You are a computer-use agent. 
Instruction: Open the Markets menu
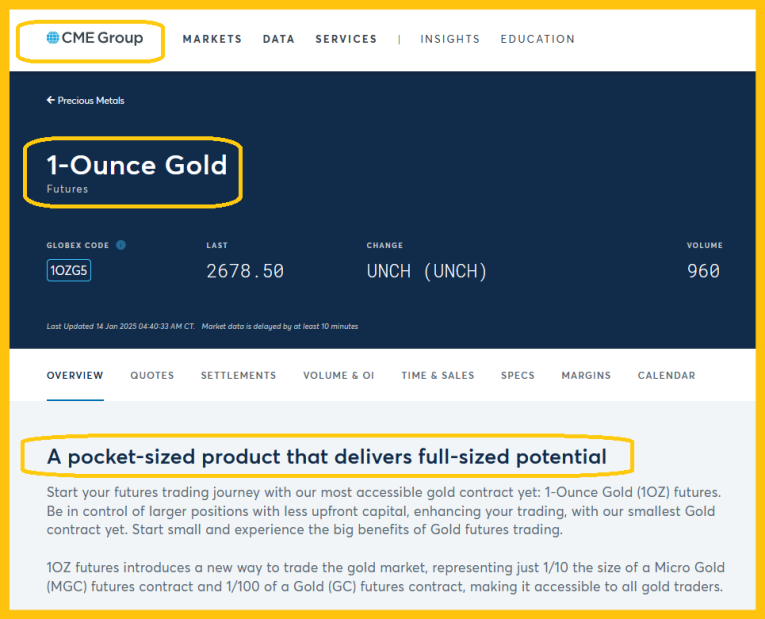coord(212,40)
